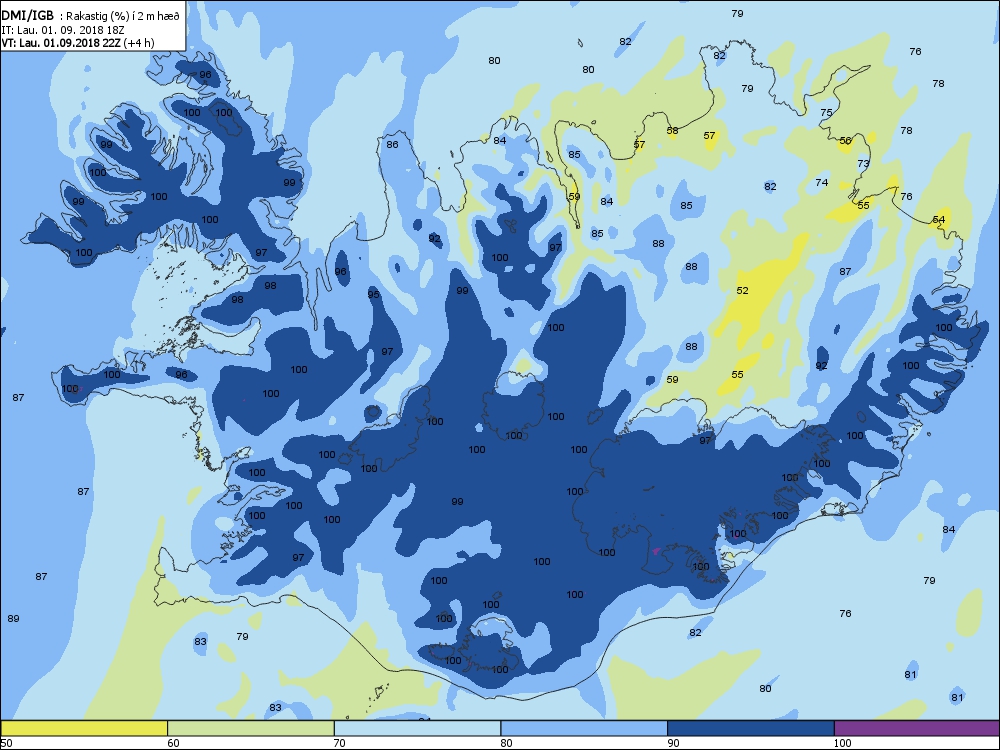
Task: Click the humidity value 73 on the map
Action: coord(864,164)
